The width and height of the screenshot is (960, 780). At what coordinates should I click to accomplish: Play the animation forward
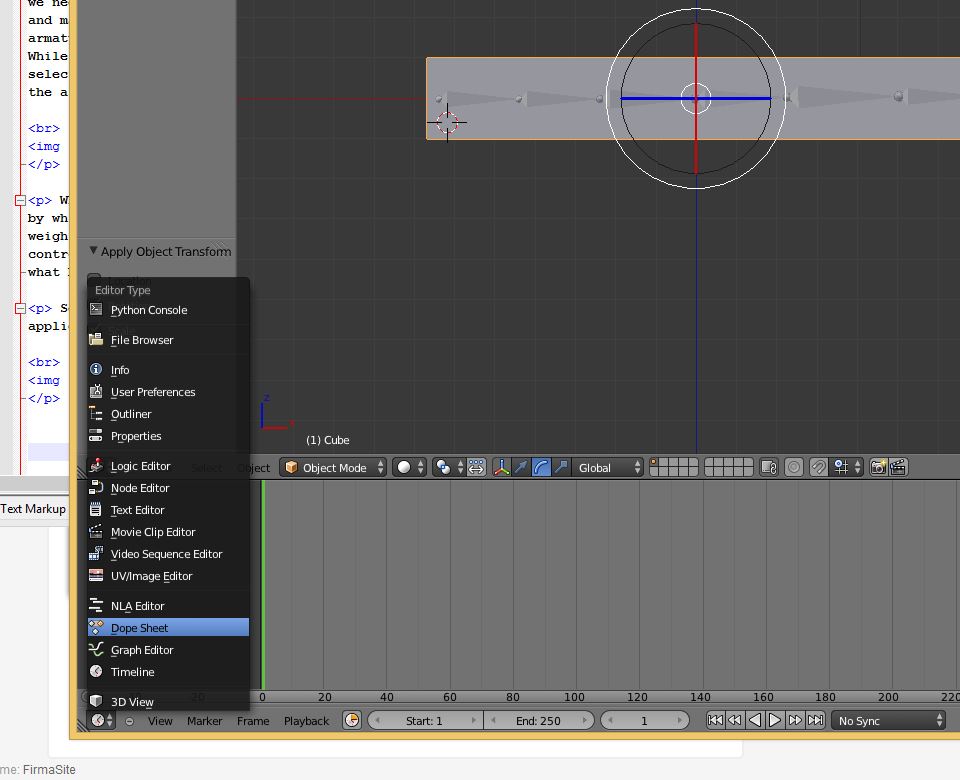774,720
